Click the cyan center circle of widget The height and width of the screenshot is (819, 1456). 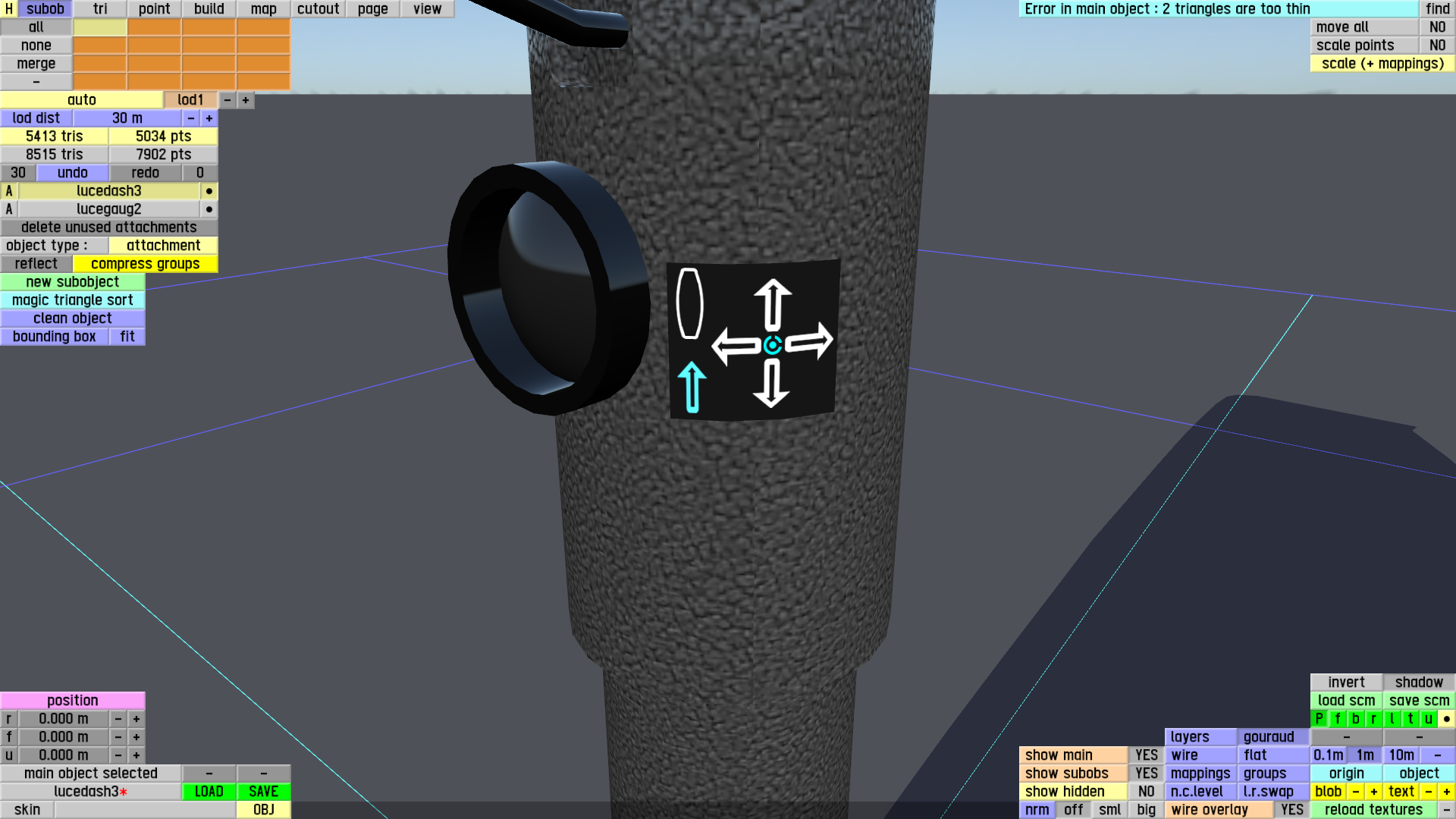coord(773,345)
